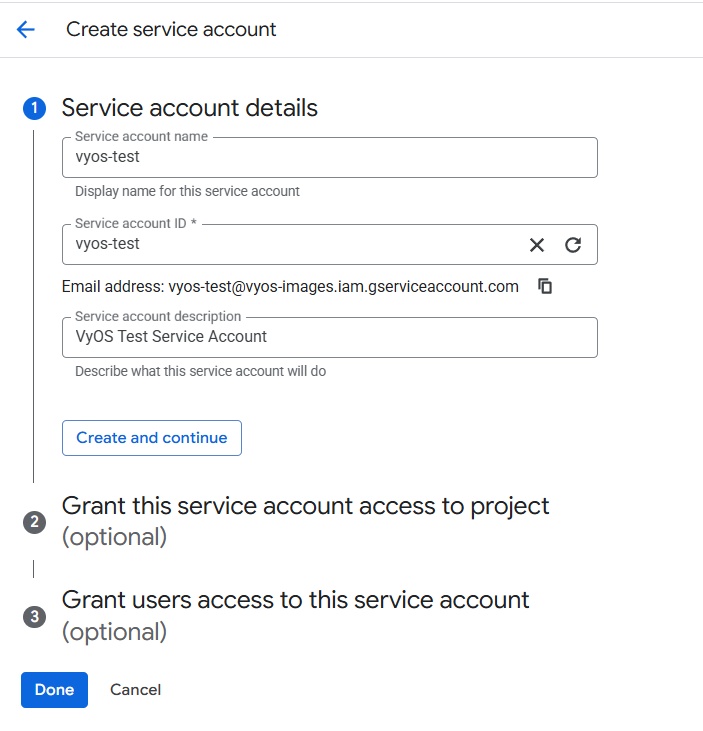Cancel service account creation

coord(135,690)
